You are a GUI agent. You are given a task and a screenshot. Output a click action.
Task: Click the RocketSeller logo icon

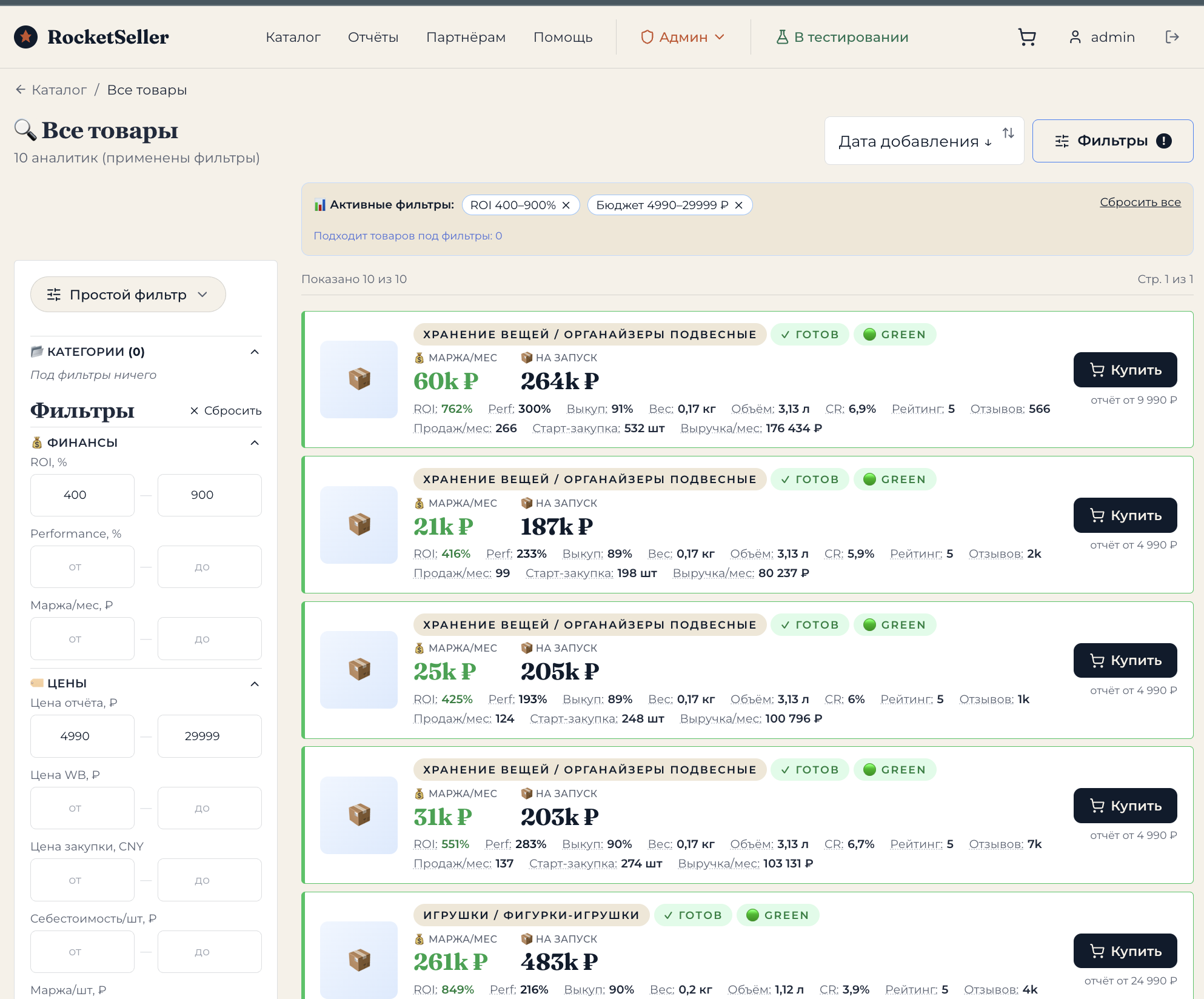[x=25, y=37]
